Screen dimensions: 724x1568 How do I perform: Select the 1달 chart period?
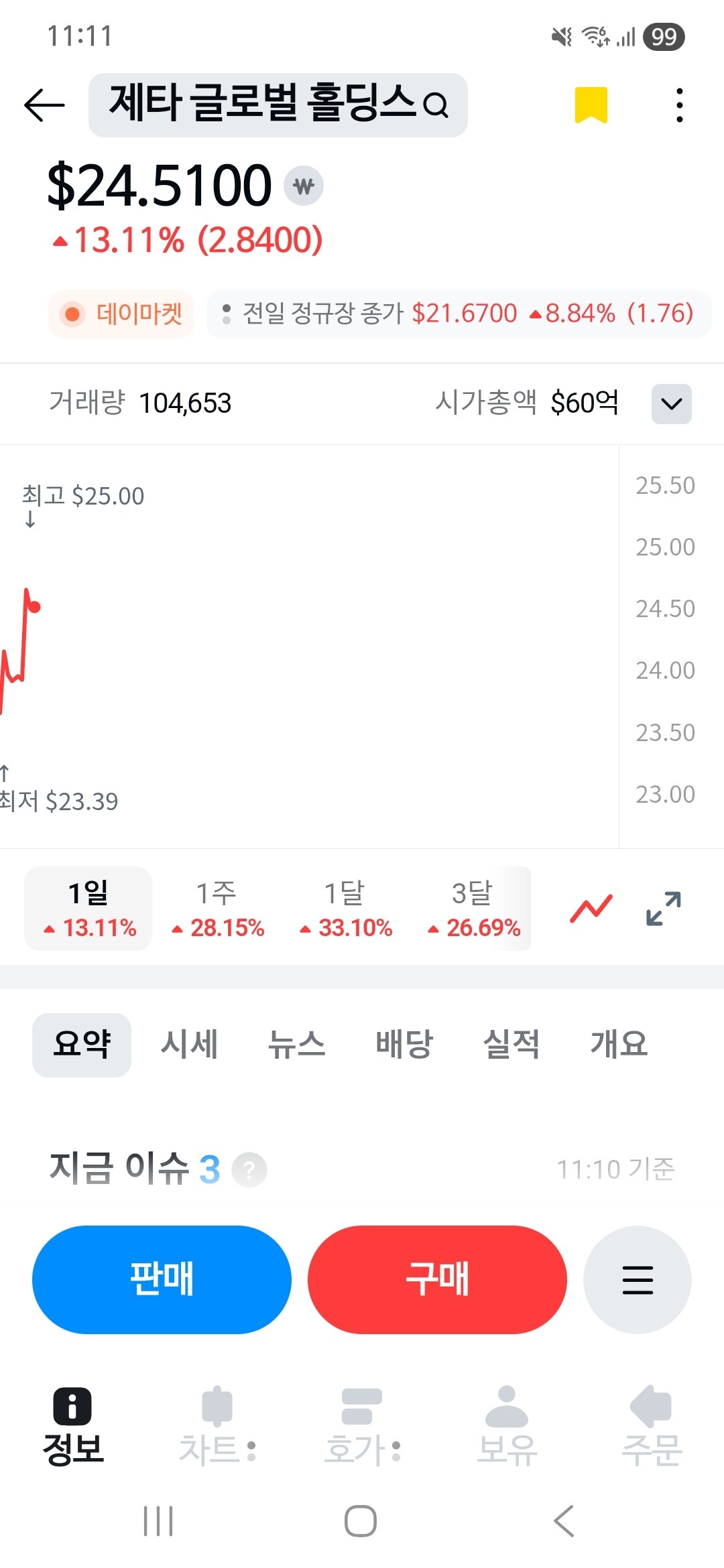(345, 909)
